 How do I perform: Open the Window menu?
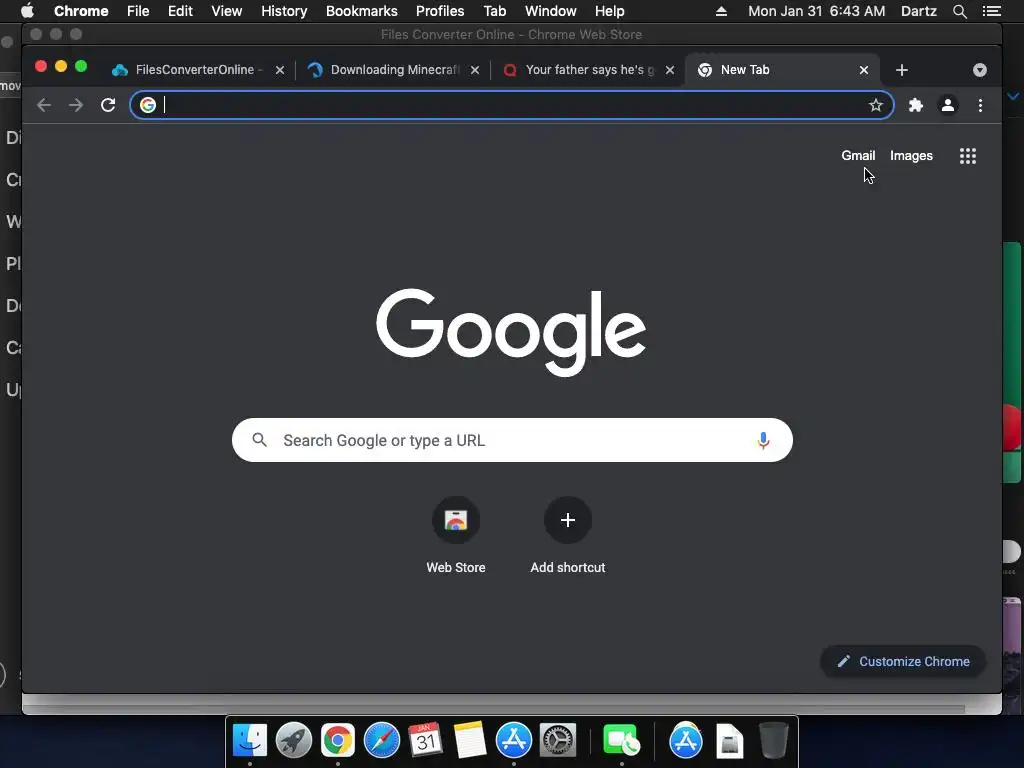pyautogui.click(x=551, y=11)
